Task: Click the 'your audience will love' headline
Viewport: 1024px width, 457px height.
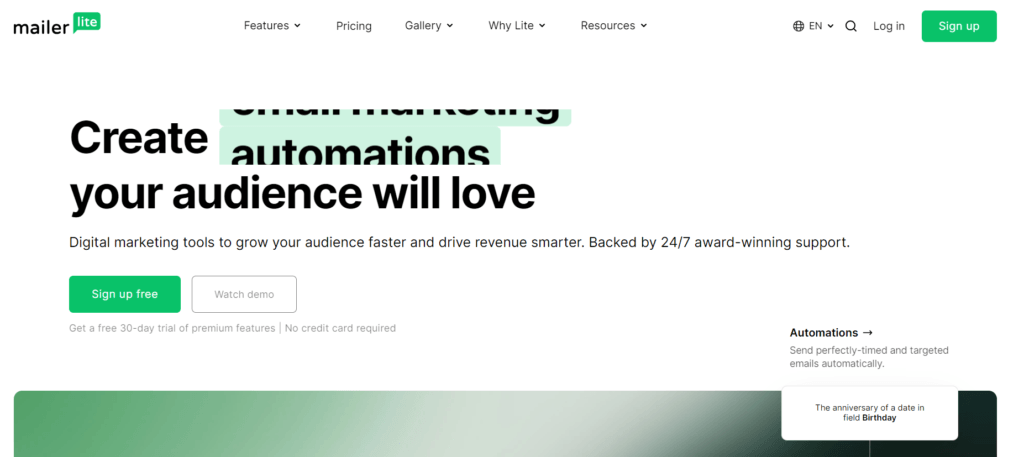Action: tap(302, 193)
